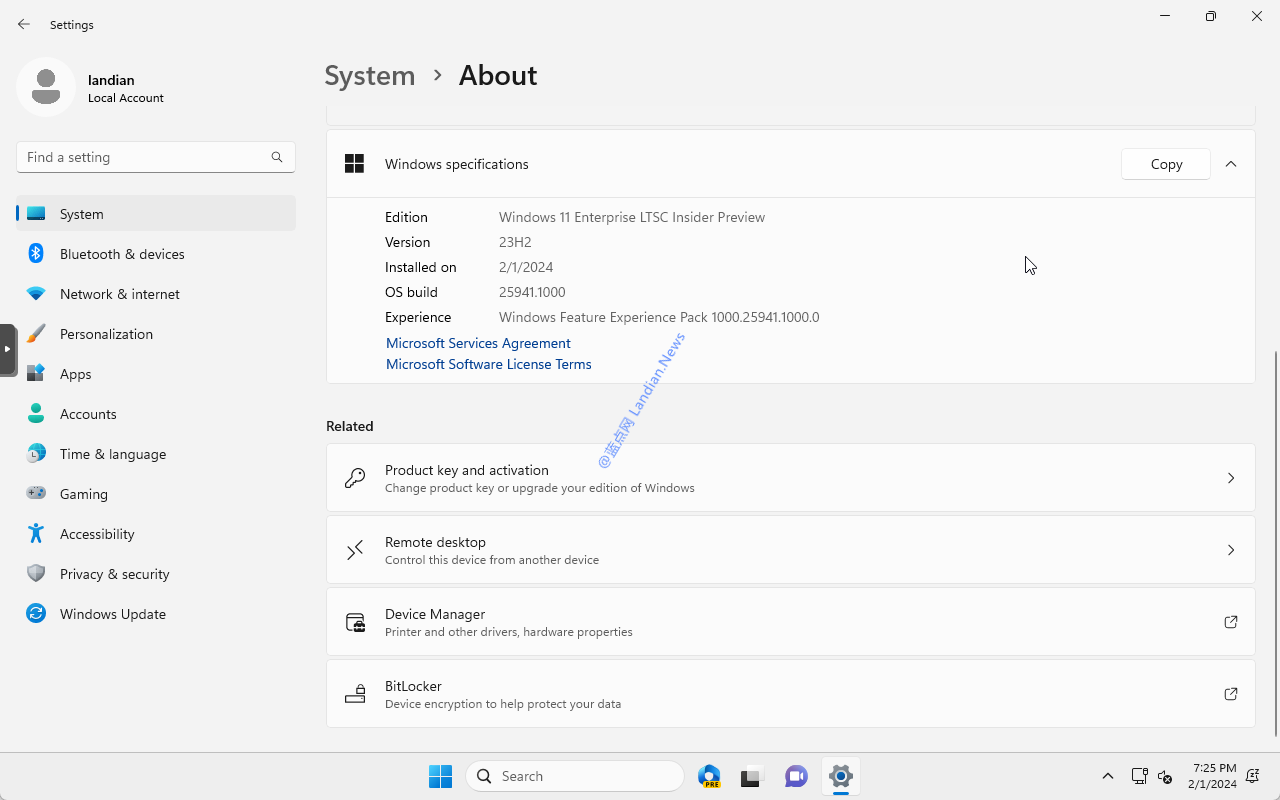The width and height of the screenshot is (1280, 800).
Task: Click the Installed on date 2/1/2024
Action: click(526, 267)
